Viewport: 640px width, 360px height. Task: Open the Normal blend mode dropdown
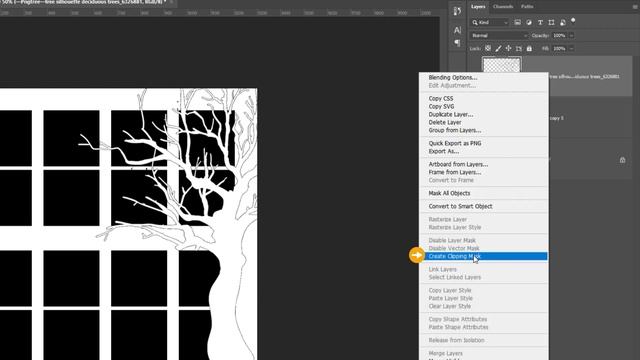[x=499, y=36]
